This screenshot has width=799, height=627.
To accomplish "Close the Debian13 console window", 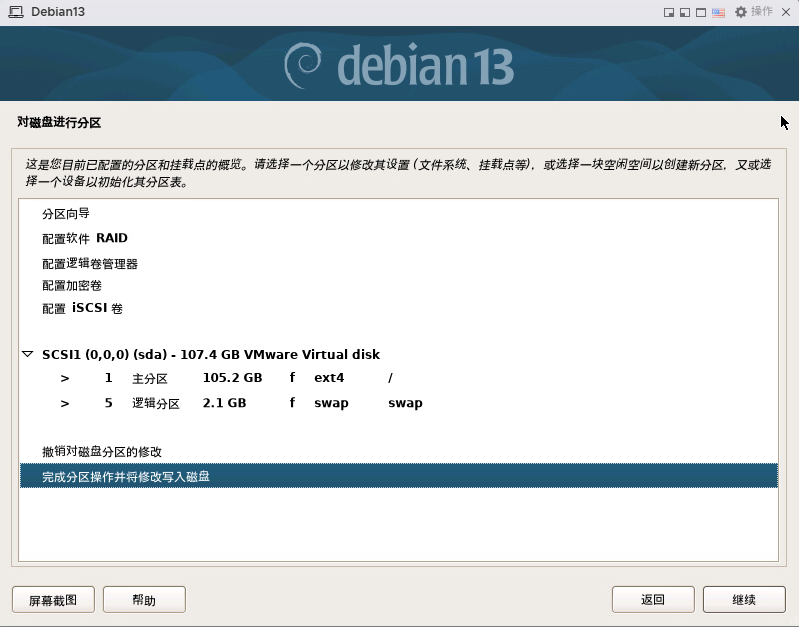I will [785, 12].
